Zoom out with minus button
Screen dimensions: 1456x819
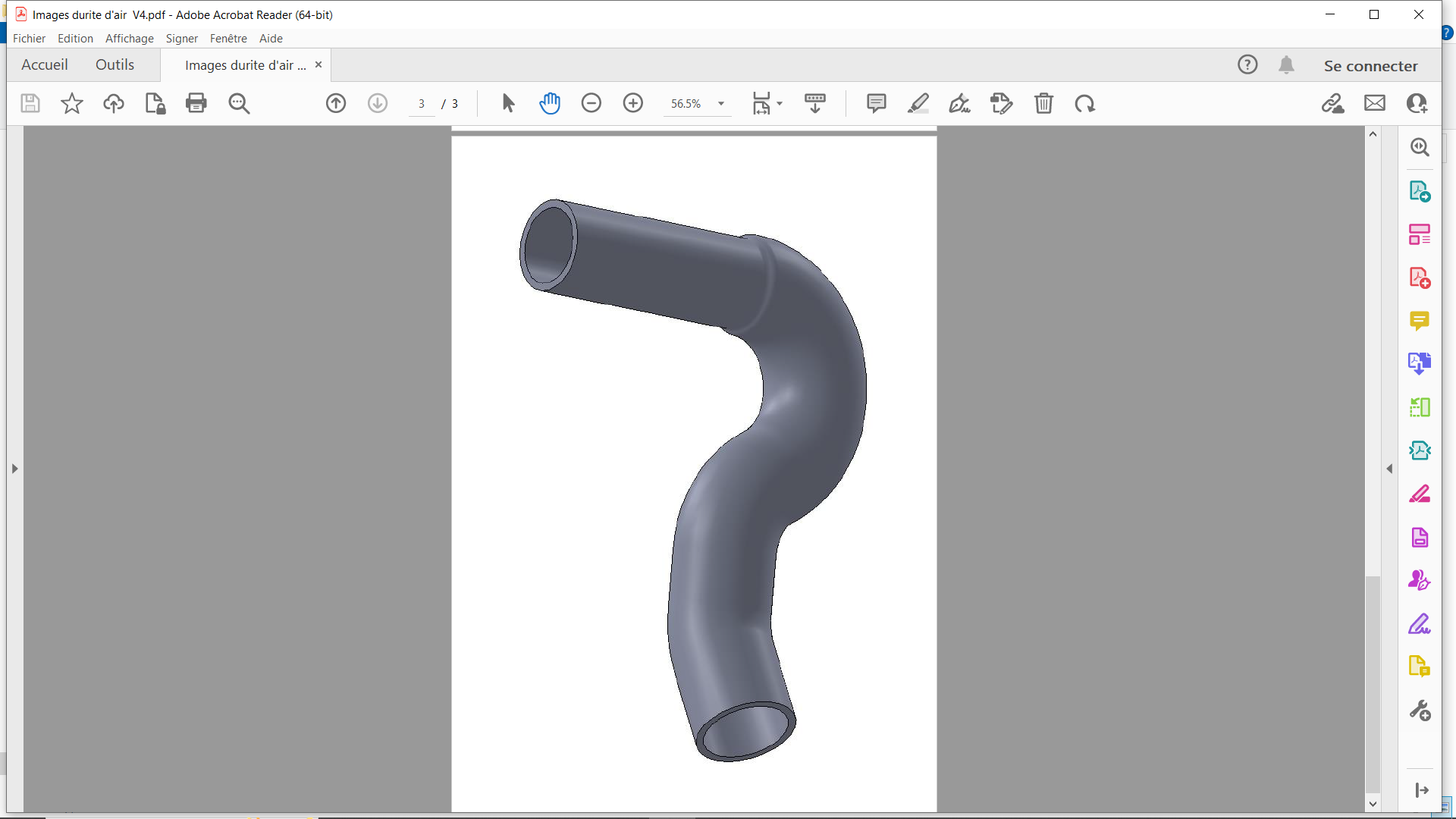coord(591,103)
